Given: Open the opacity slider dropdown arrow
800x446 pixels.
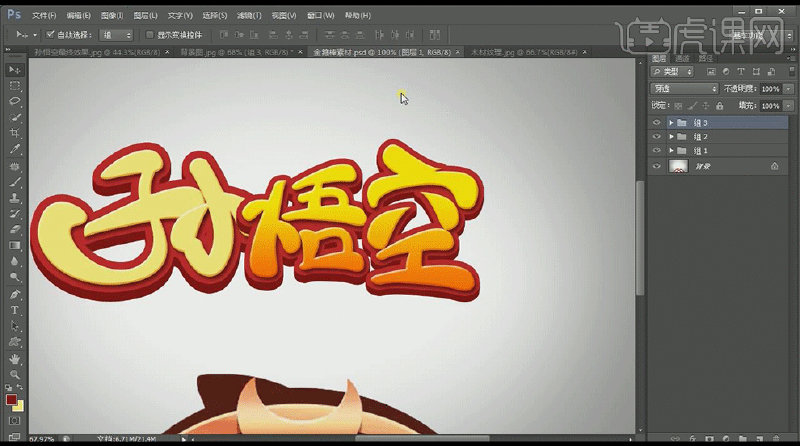Looking at the screenshot, I should (x=789, y=89).
